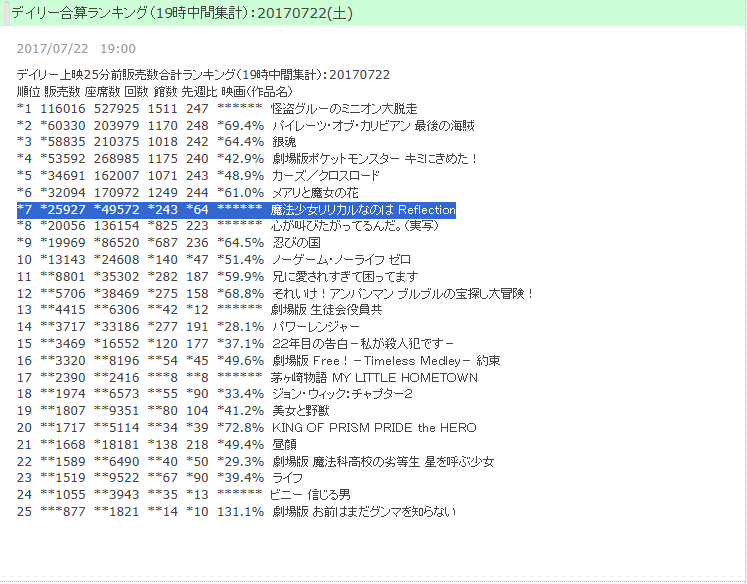Select sales value **2390
The width and height of the screenshot is (747, 584).
(63, 377)
